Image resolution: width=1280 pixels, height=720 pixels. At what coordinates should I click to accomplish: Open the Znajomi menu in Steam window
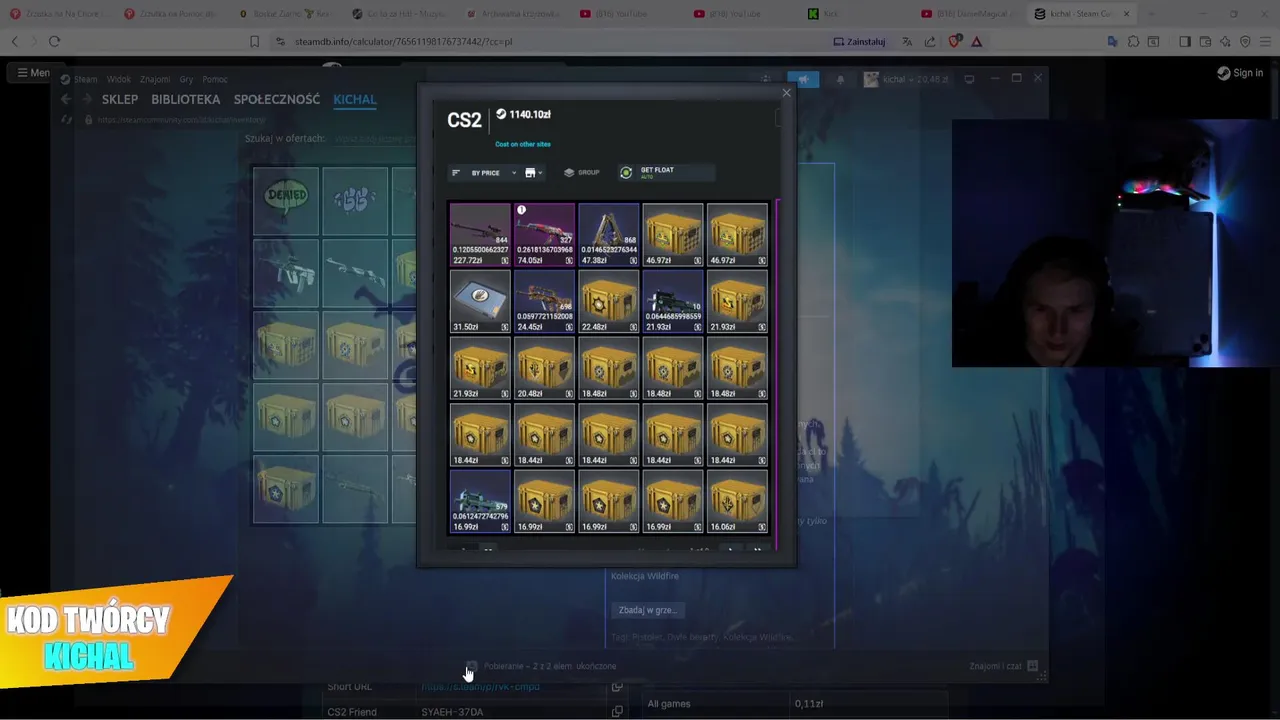coord(155,79)
